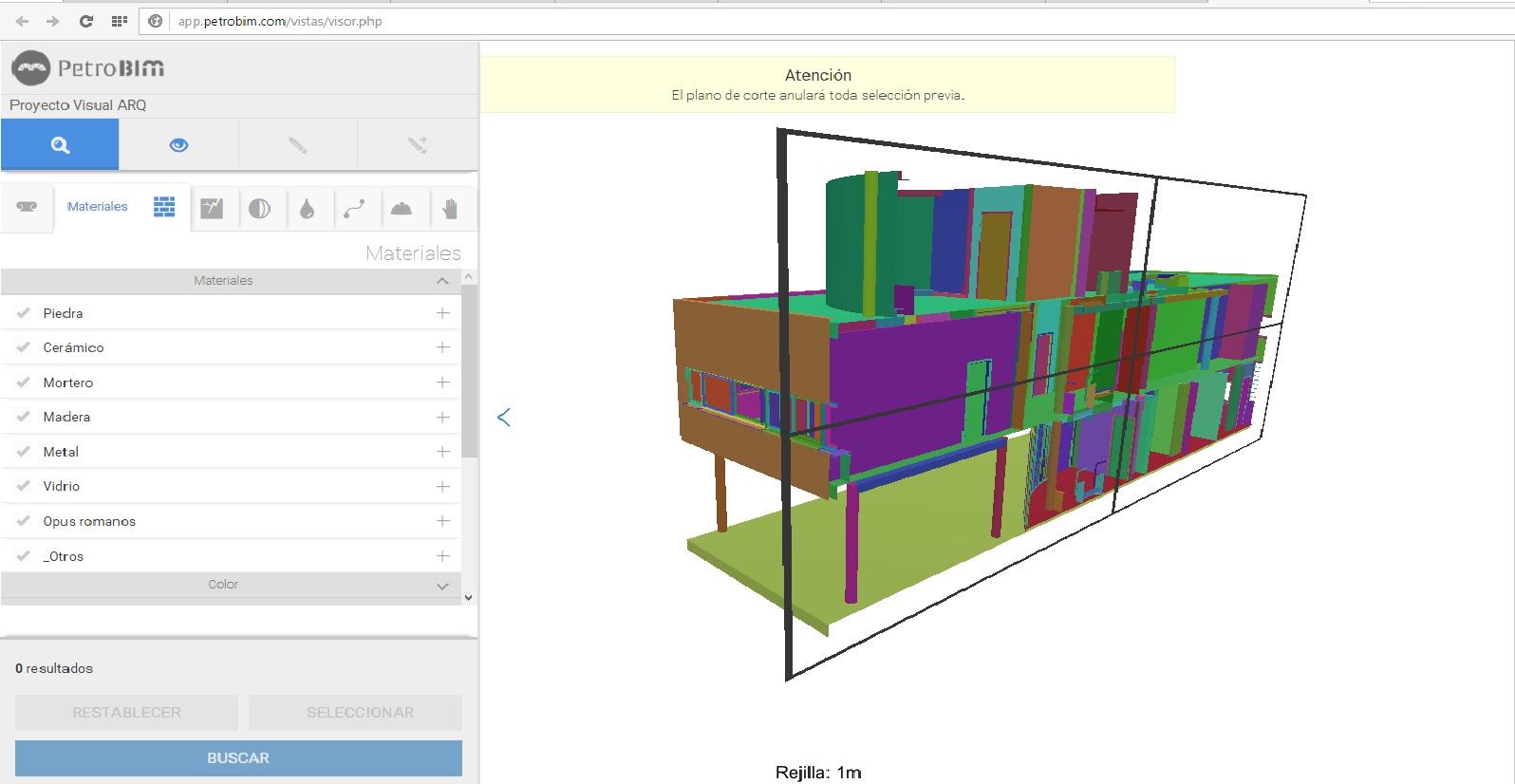Toggle the Piedra material checkmark
Viewport: 1515px width, 784px height.
[x=24, y=313]
